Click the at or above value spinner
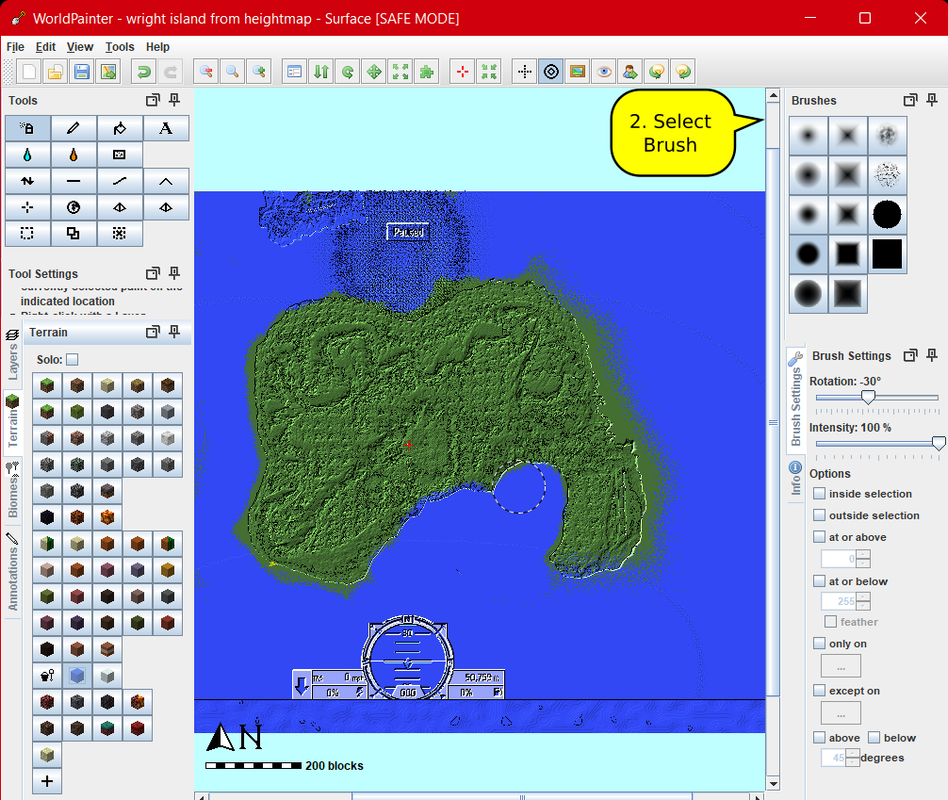 845,559
